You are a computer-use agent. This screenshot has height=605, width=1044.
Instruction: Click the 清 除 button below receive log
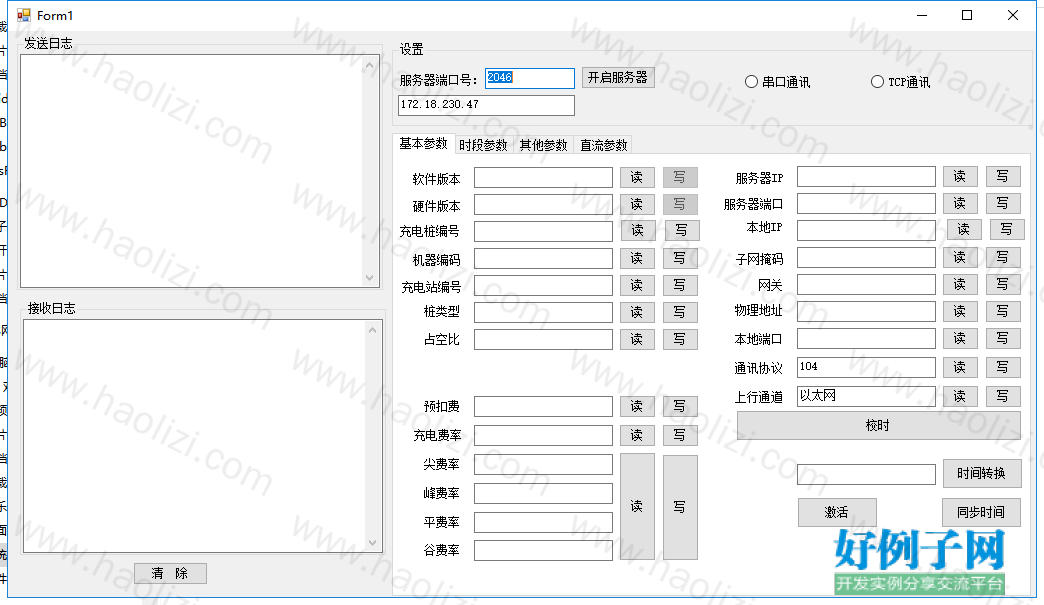tap(170, 573)
